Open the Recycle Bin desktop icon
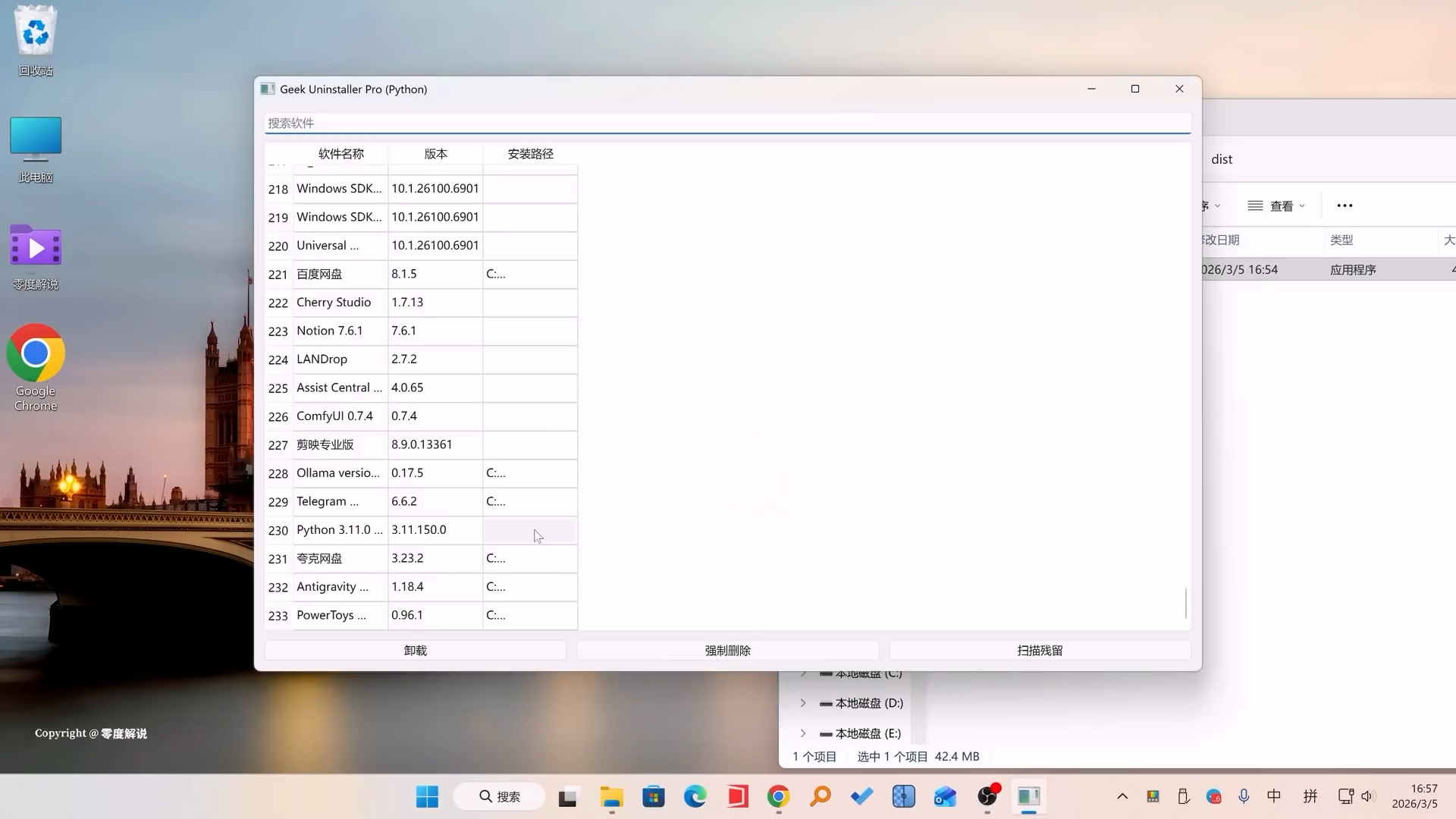1456x819 pixels. 36,42
